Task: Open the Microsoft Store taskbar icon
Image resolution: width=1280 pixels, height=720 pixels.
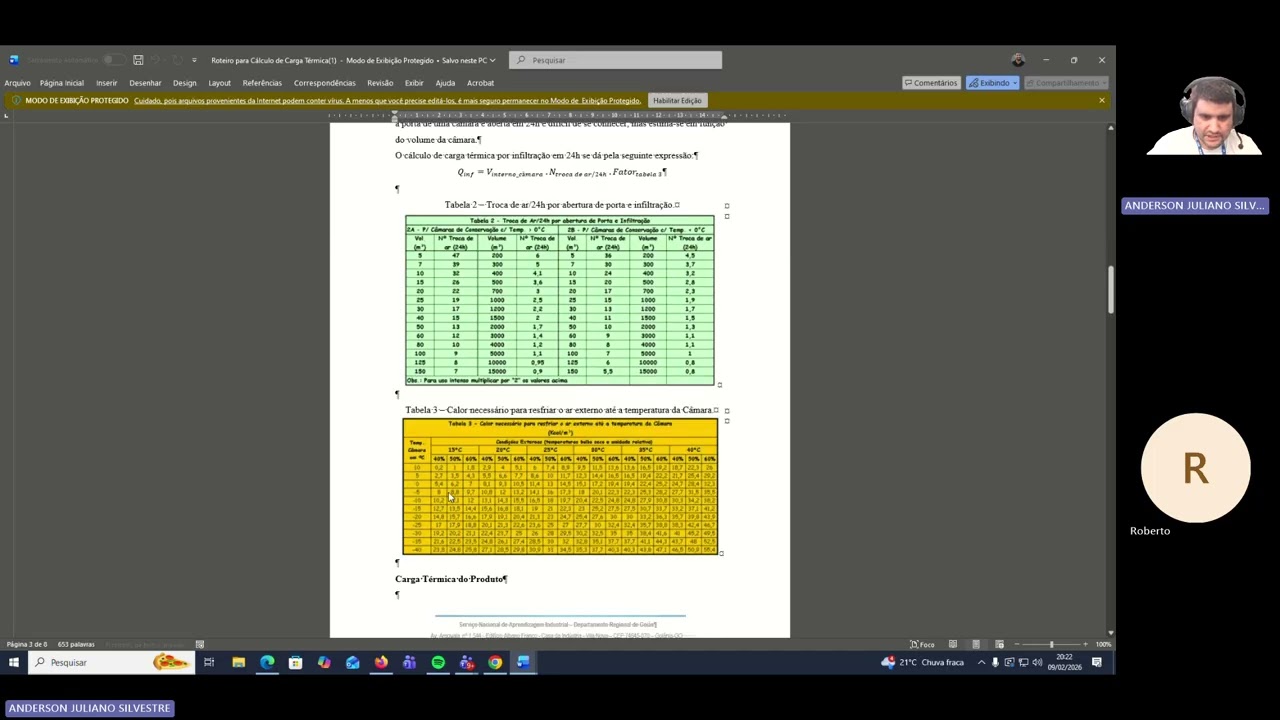Action: click(x=295, y=662)
